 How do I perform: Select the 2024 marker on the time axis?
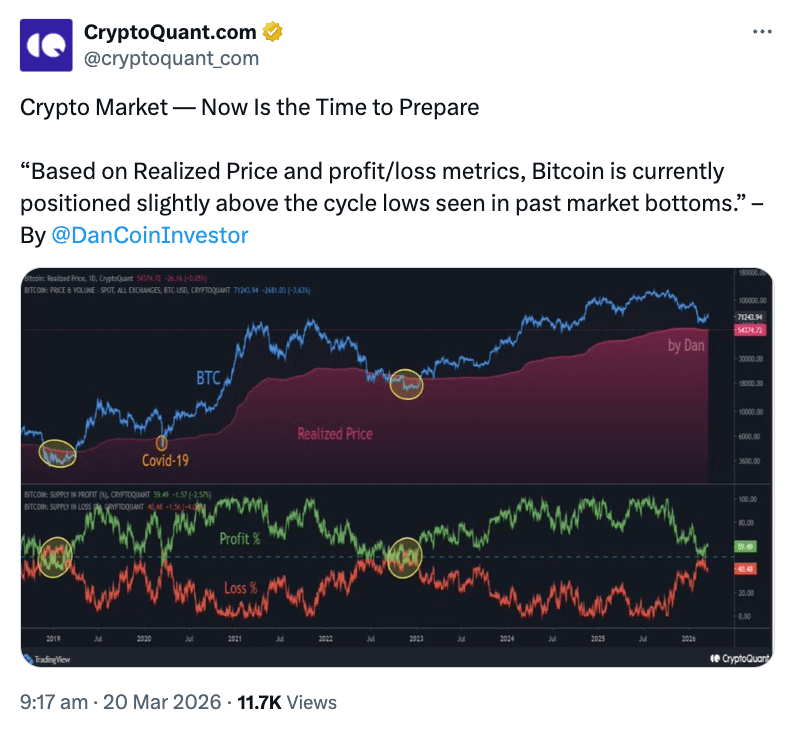tap(507, 638)
